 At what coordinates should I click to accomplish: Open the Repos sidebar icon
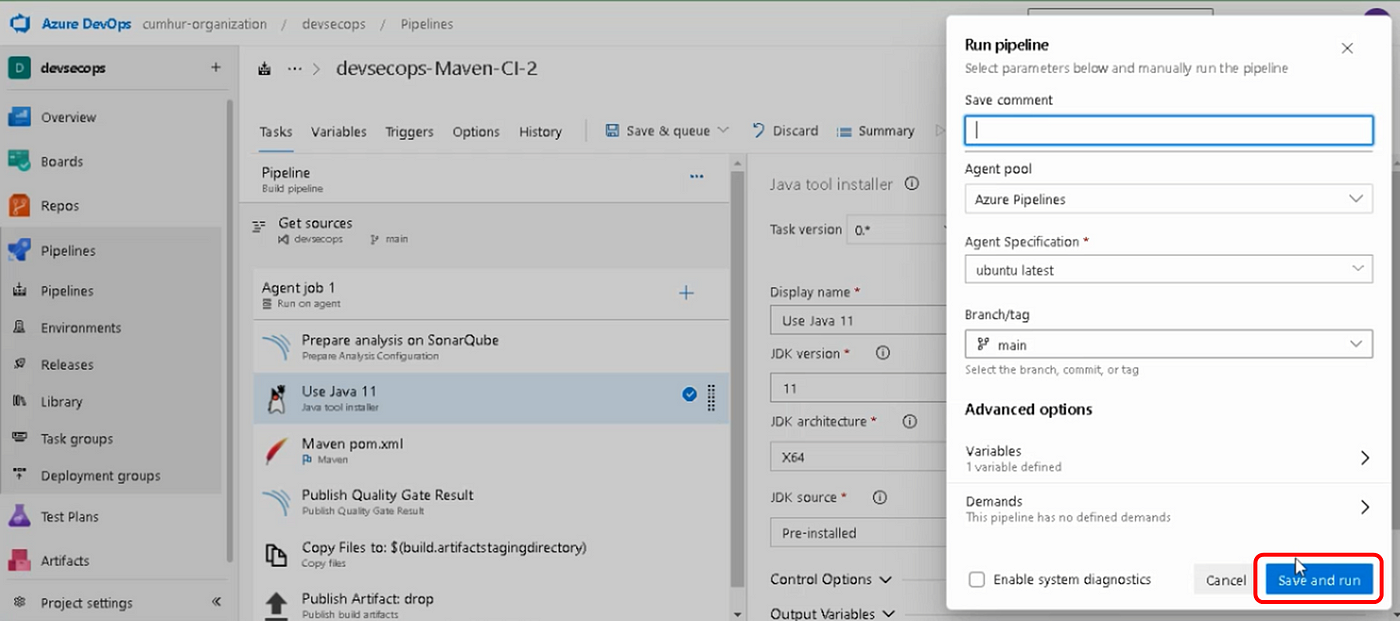pos(20,205)
